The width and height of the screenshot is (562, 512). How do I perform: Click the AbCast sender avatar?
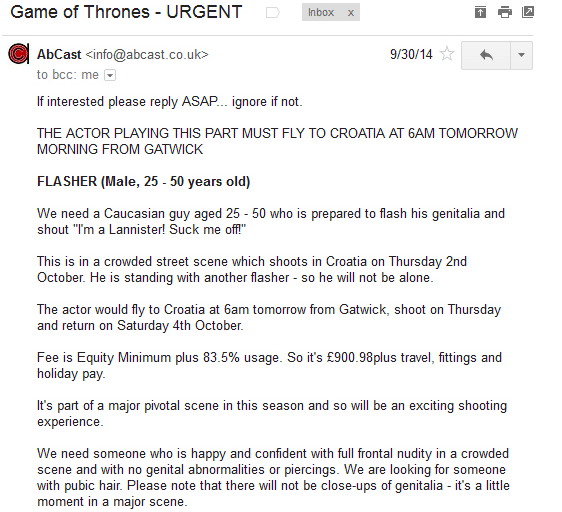(x=18, y=54)
